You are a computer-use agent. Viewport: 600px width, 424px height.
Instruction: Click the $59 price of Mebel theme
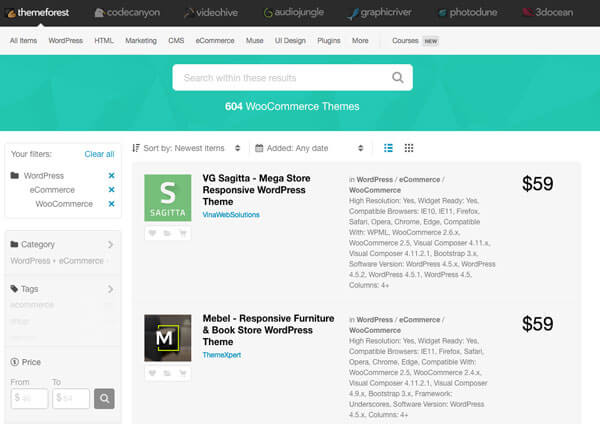(x=538, y=324)
